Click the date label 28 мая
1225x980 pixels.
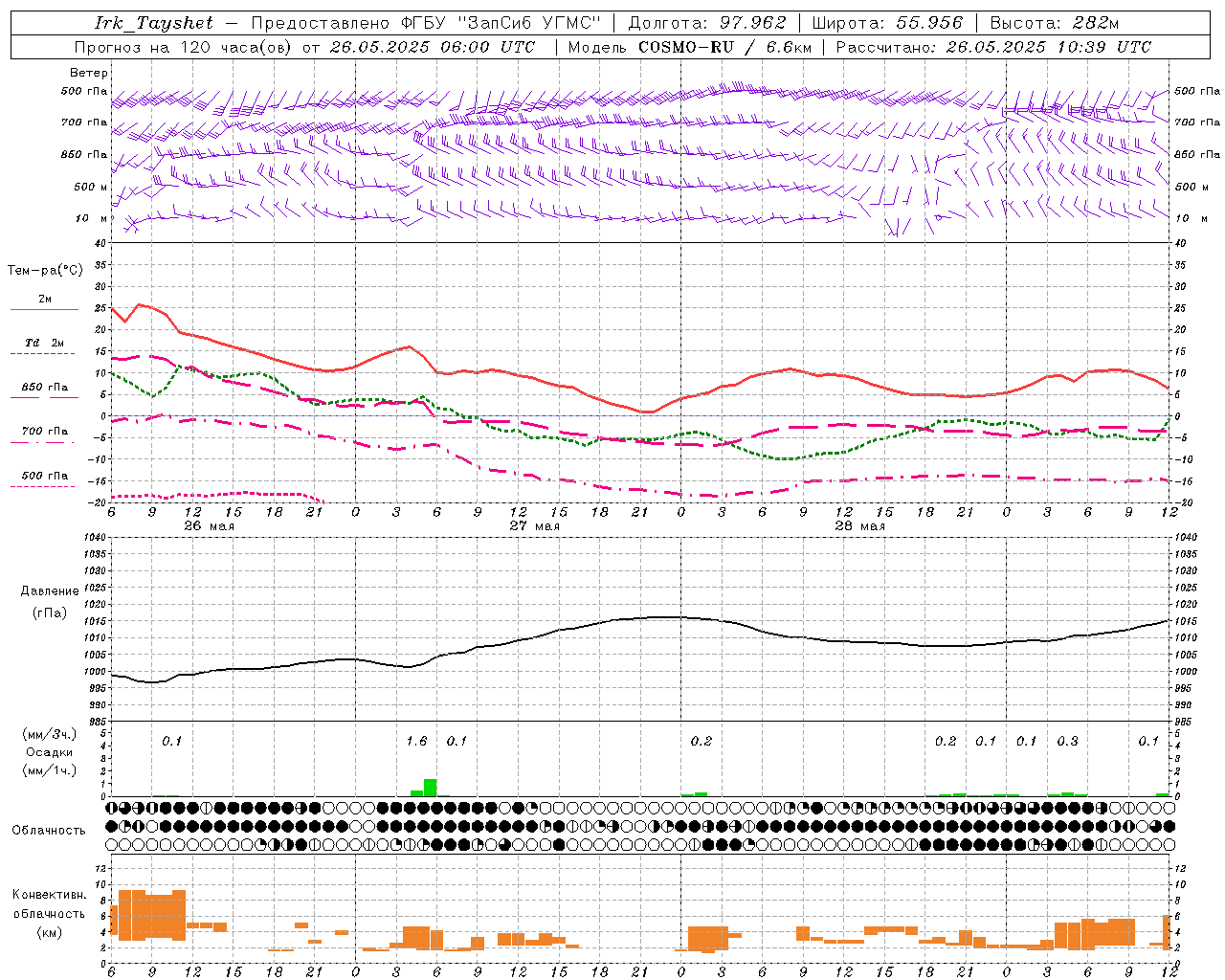point(859,526)
